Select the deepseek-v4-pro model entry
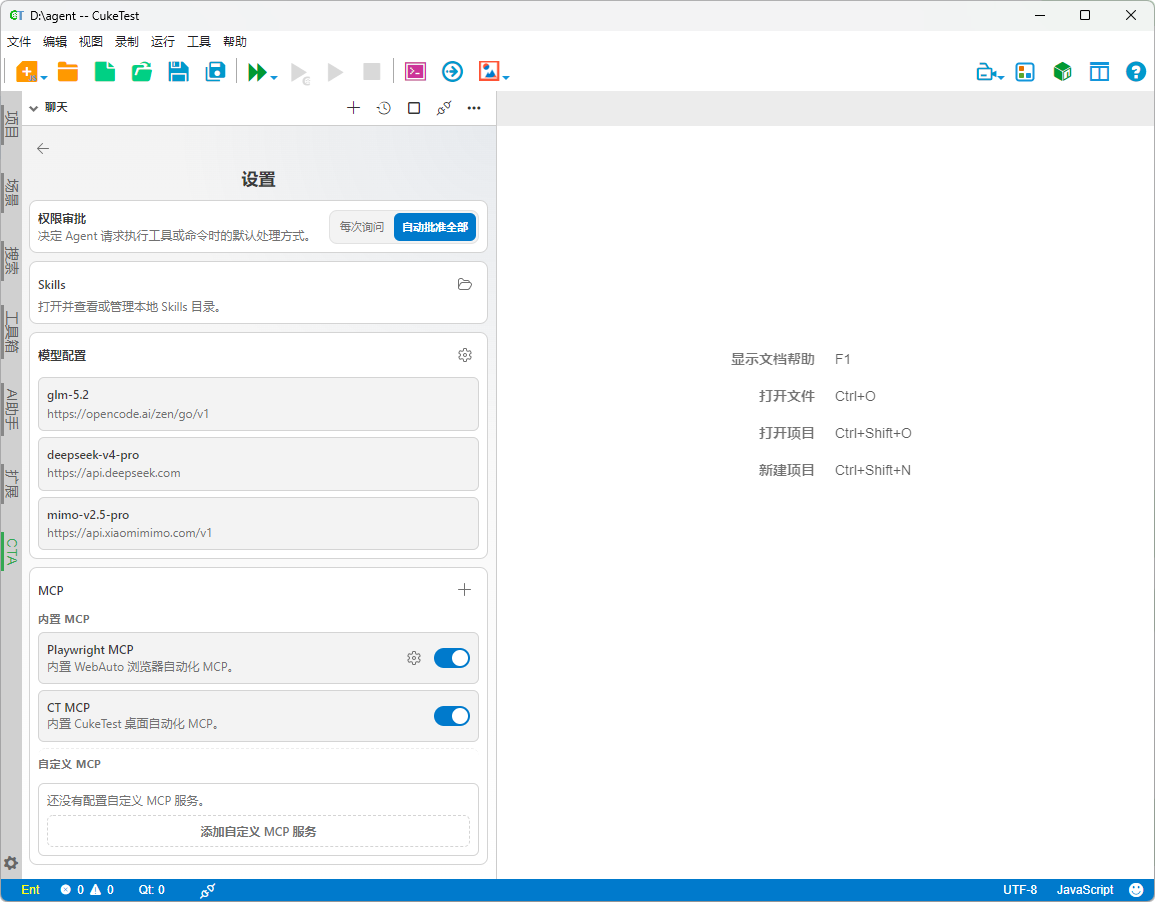The height and width of the screenshot is (902, 1155). (259, 464)
